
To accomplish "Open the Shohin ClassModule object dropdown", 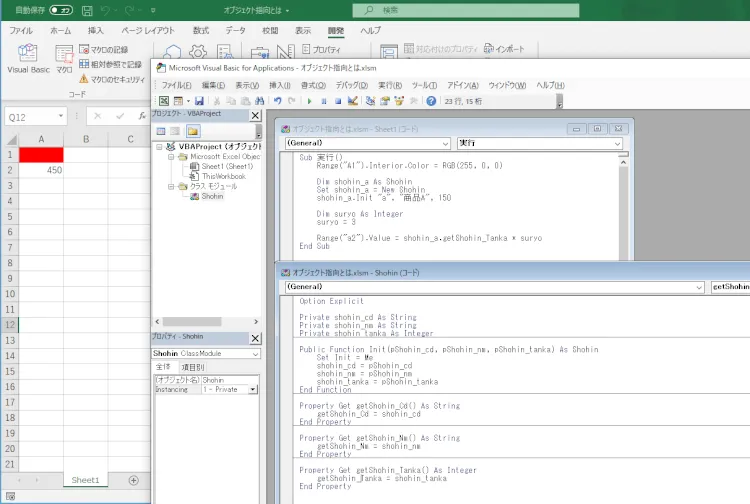I will tap(255, 353).
